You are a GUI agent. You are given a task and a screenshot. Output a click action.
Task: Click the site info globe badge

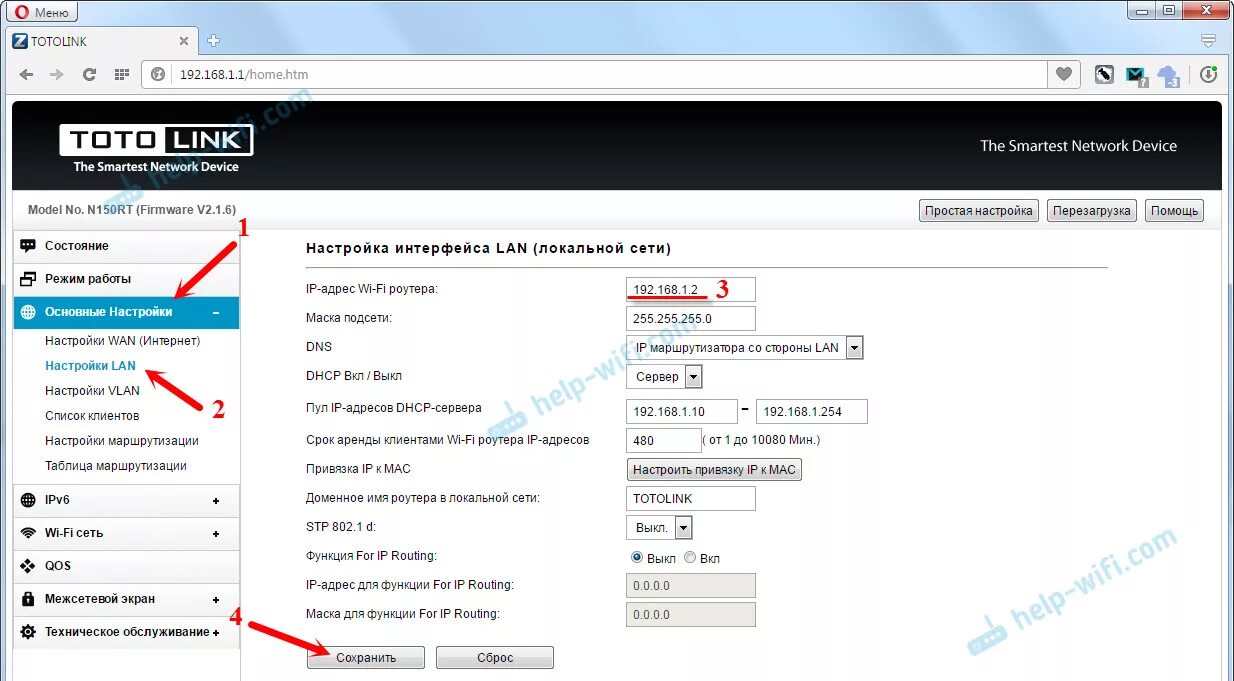[x=158, y=74]
